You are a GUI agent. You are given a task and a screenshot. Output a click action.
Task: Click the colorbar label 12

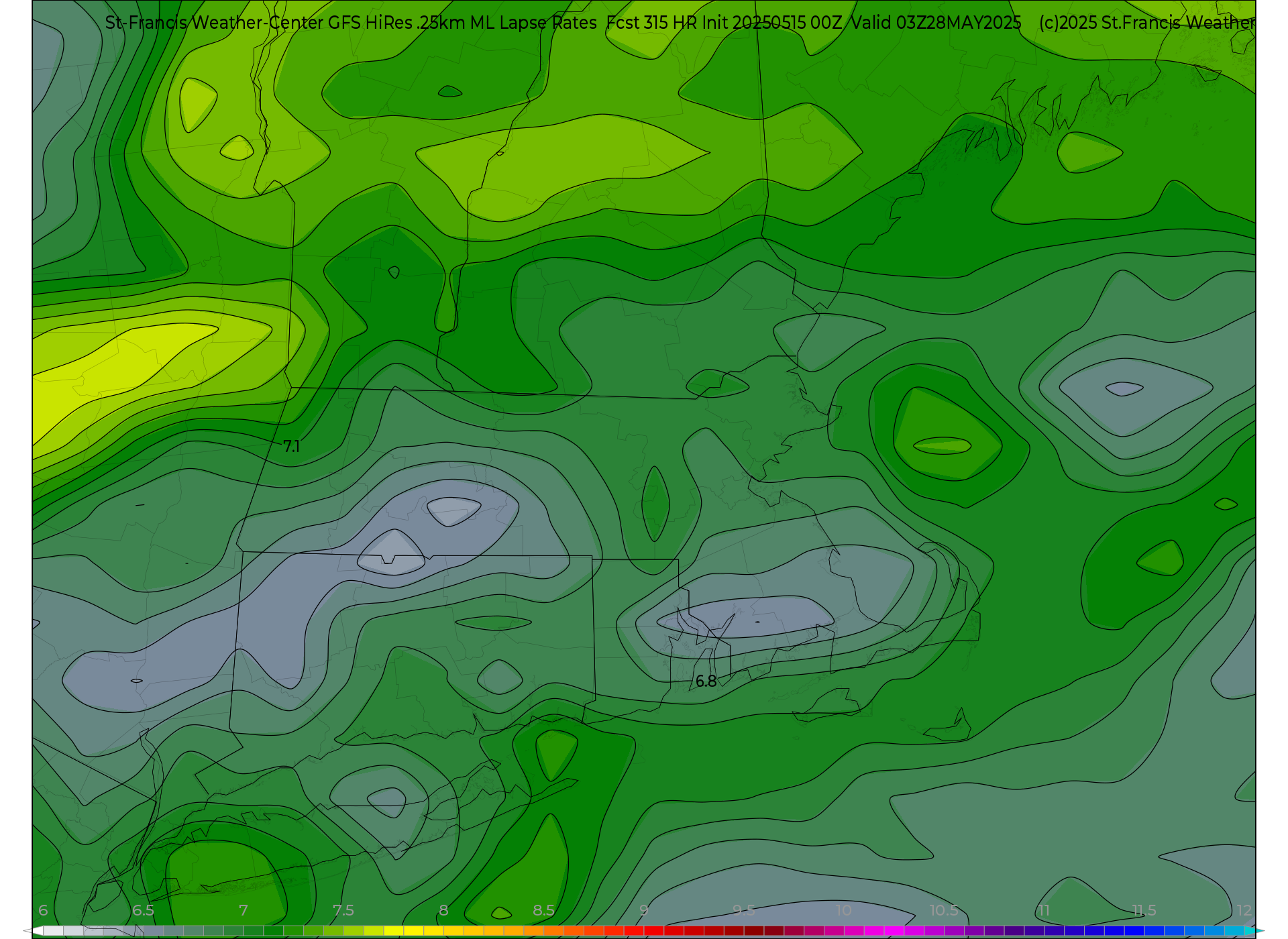coord(1244,910)
